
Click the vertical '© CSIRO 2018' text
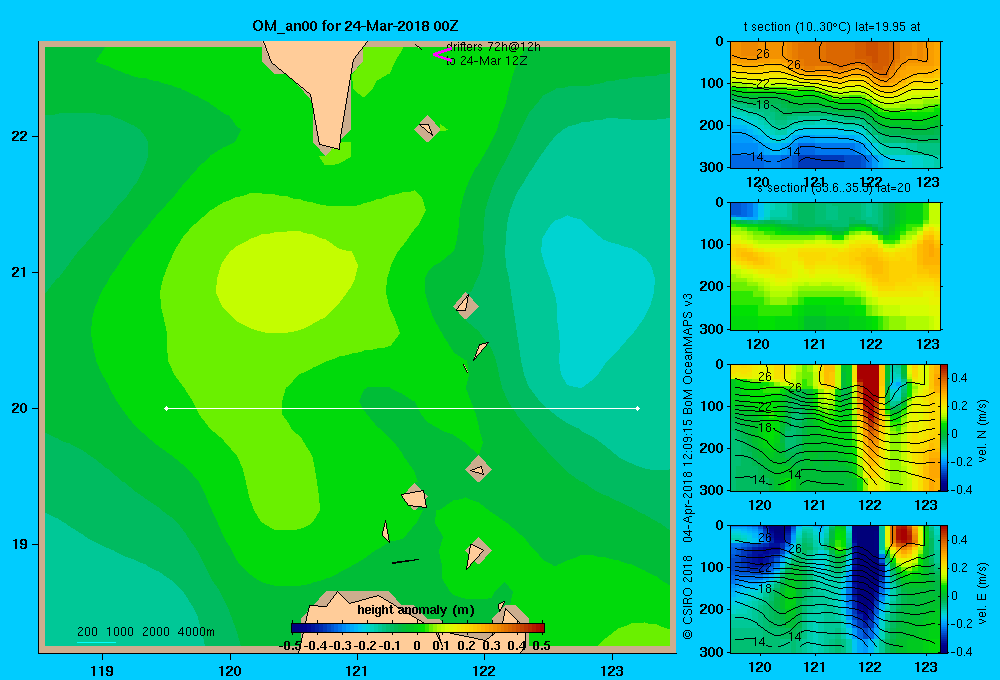click(x=688, y=597)
